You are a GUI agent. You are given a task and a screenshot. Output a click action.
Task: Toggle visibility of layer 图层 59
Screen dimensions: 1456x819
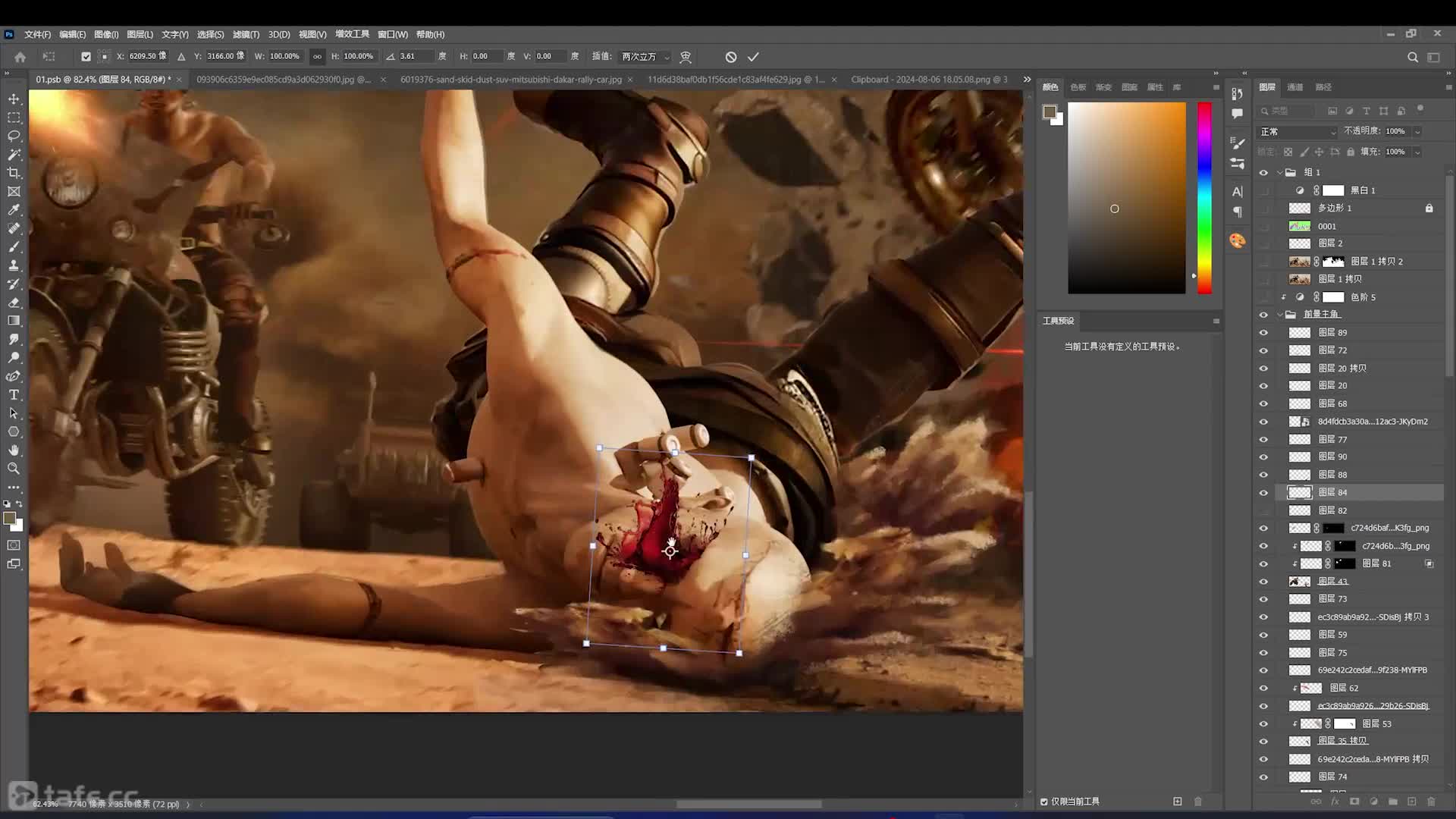click(x=1263, y=635)
